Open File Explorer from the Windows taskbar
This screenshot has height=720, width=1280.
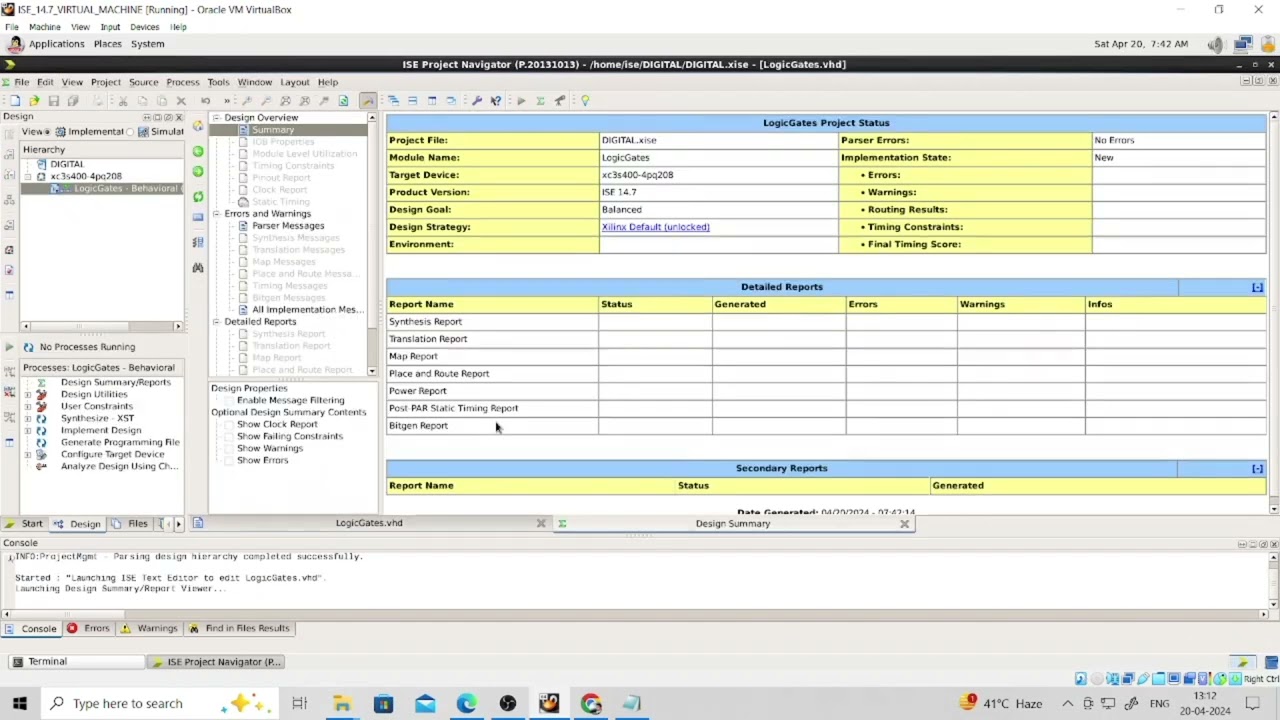(342, 704)
